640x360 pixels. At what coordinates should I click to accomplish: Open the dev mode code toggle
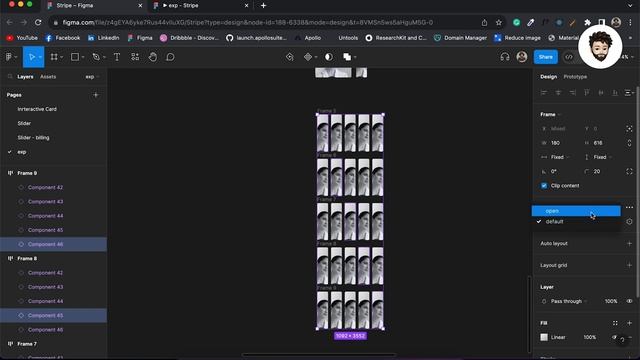[x=569, y=57]
